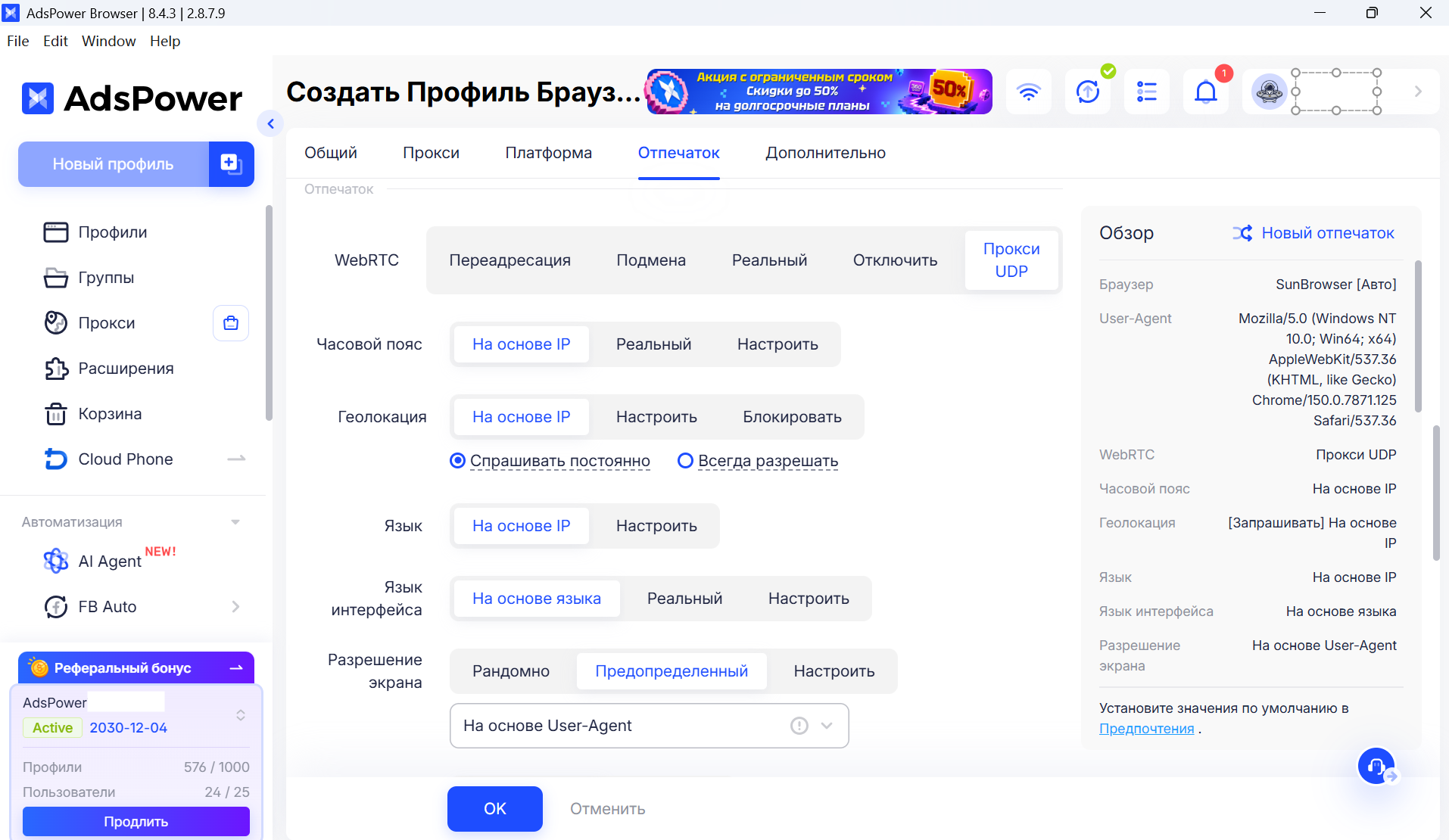Click the Новый отпечаток link
The image size is (1449, 840).
(1328, 233)
